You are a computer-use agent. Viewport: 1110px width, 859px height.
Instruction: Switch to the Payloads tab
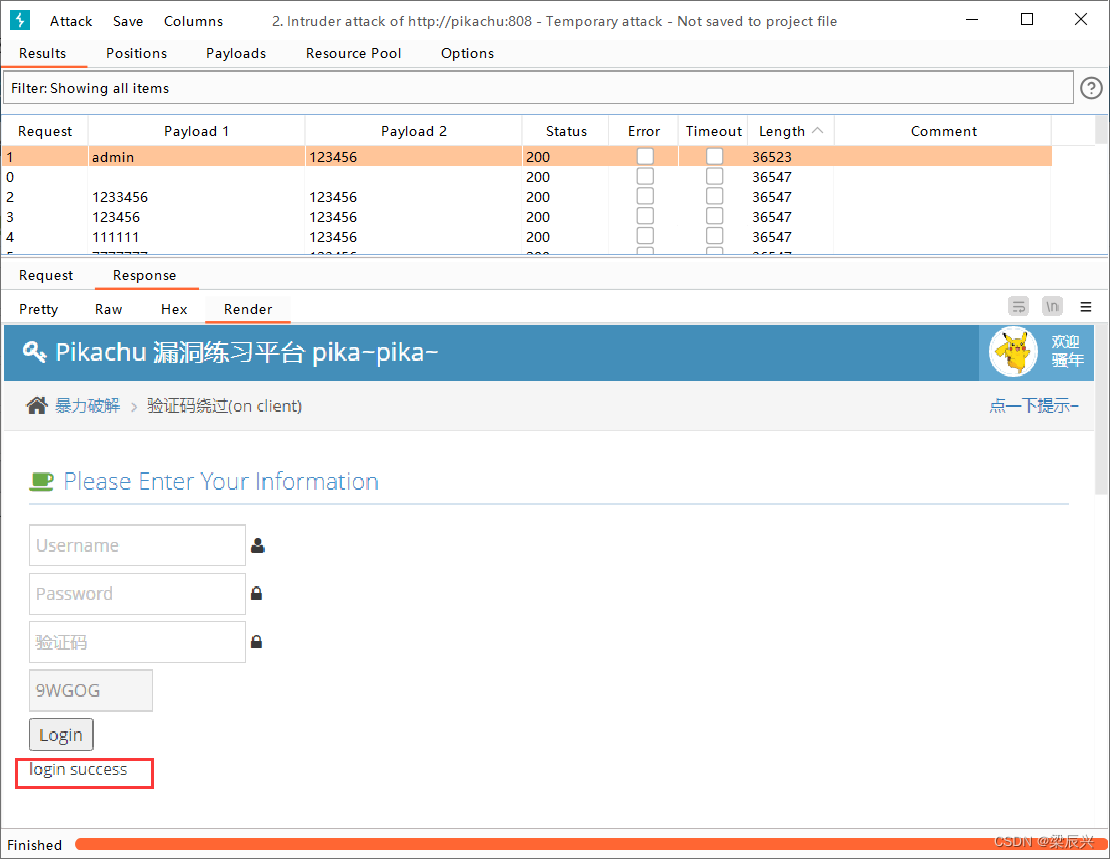tap(236, 53)
